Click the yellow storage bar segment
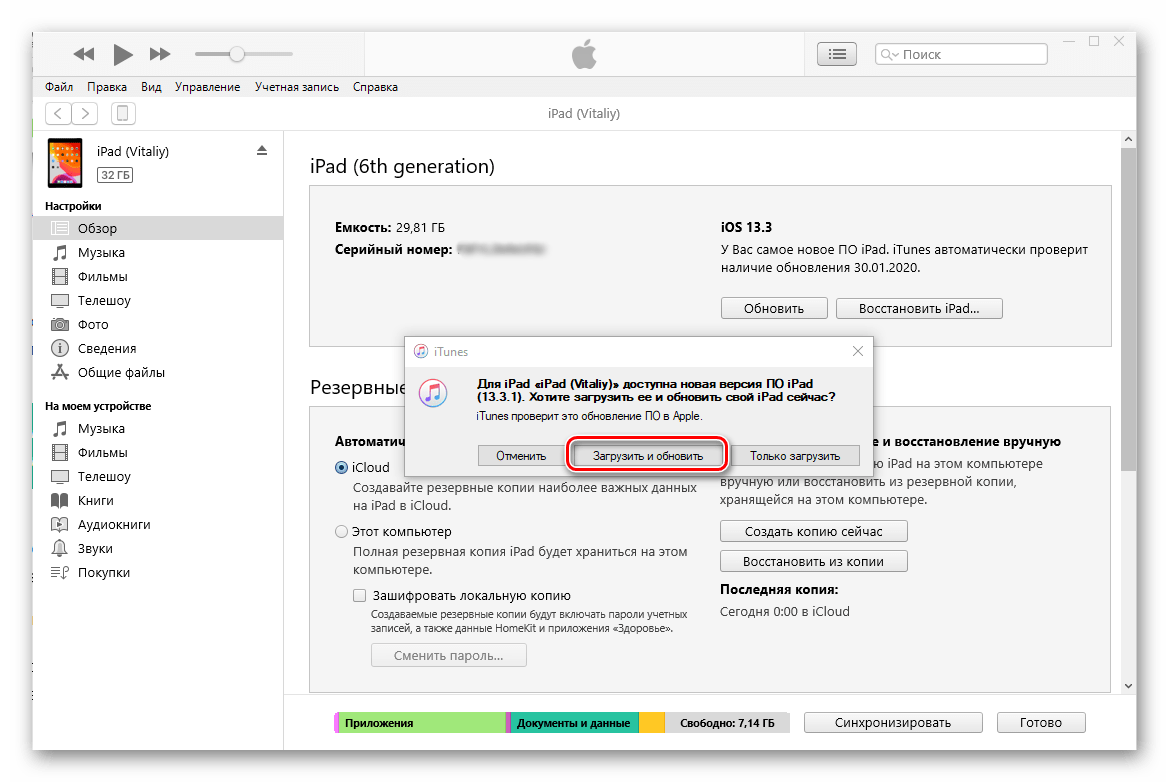This screenshot has height=782, width=1169. point(652,722)
